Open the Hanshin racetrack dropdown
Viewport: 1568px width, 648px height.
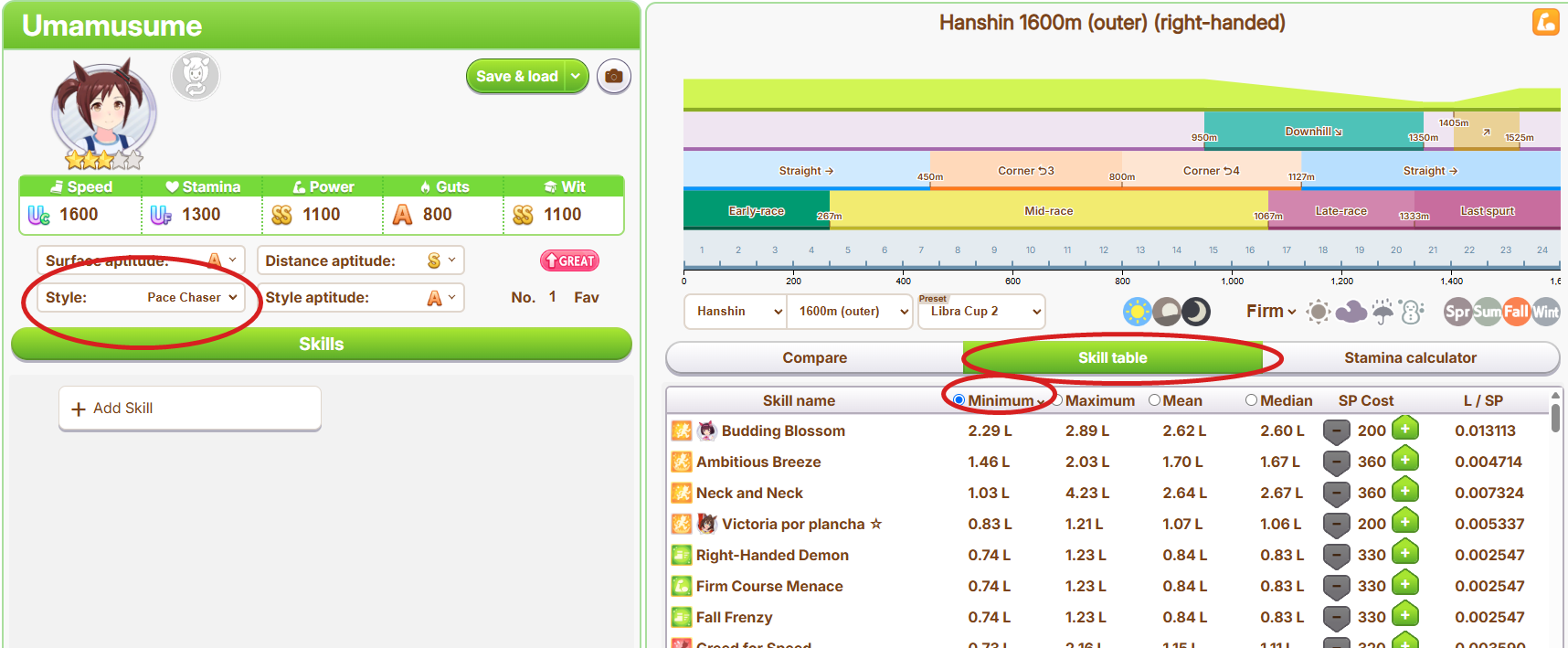pyautogui.click(x=736, y=312)
